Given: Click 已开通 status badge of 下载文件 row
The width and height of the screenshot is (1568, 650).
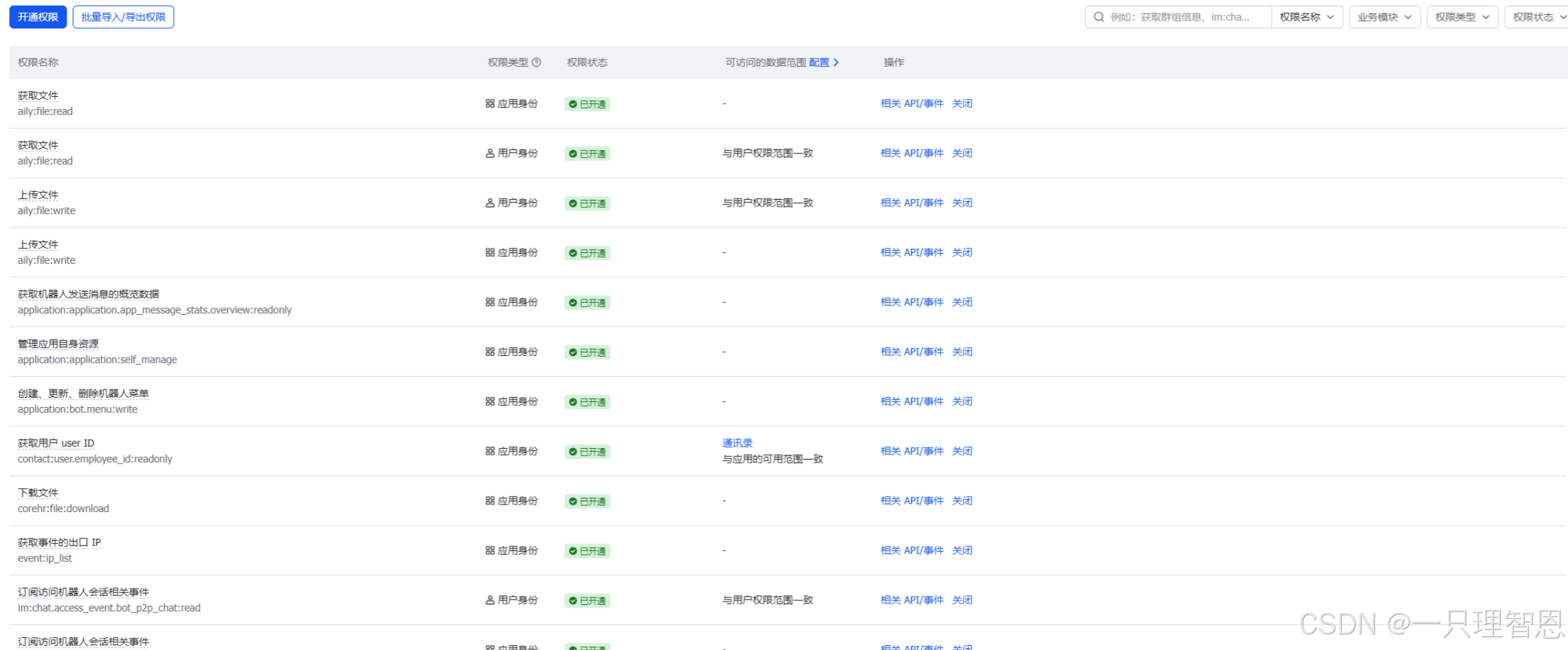Looking at the screenshot, I should tap(587, 501).
